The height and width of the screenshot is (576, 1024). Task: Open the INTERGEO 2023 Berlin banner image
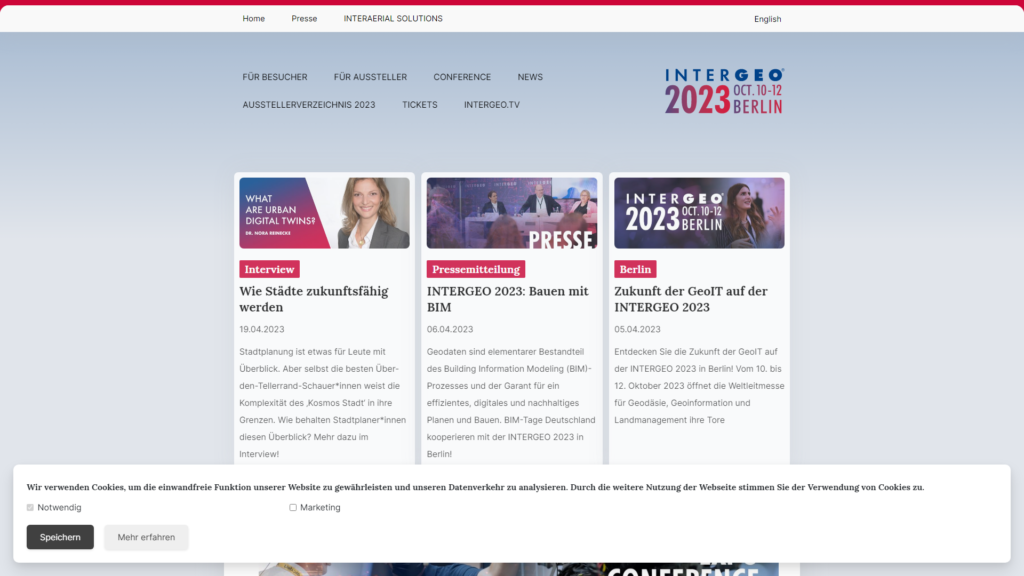(699, 213)
